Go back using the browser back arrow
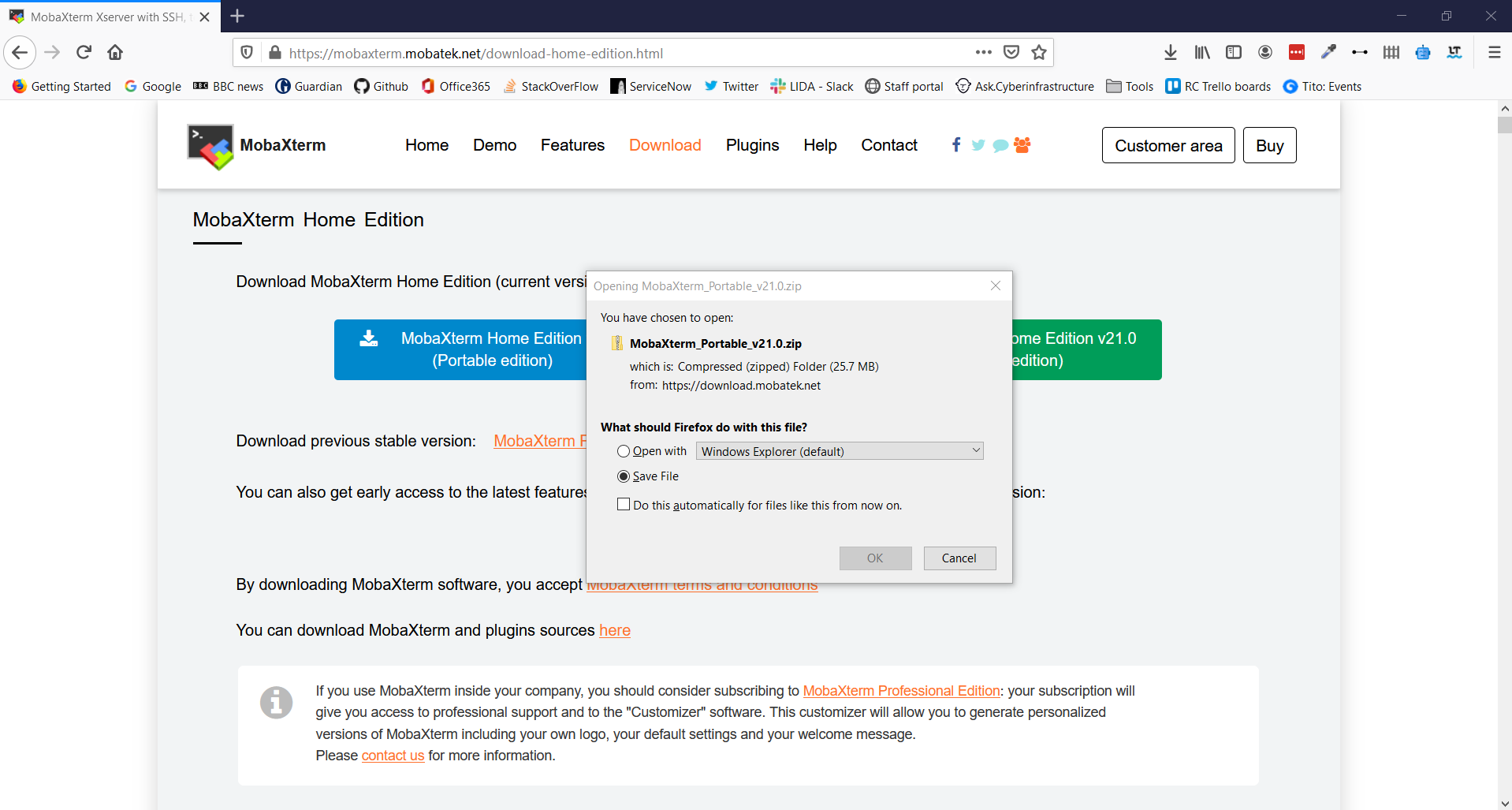The image size is (1512, 810). click(x=20, y=53)
